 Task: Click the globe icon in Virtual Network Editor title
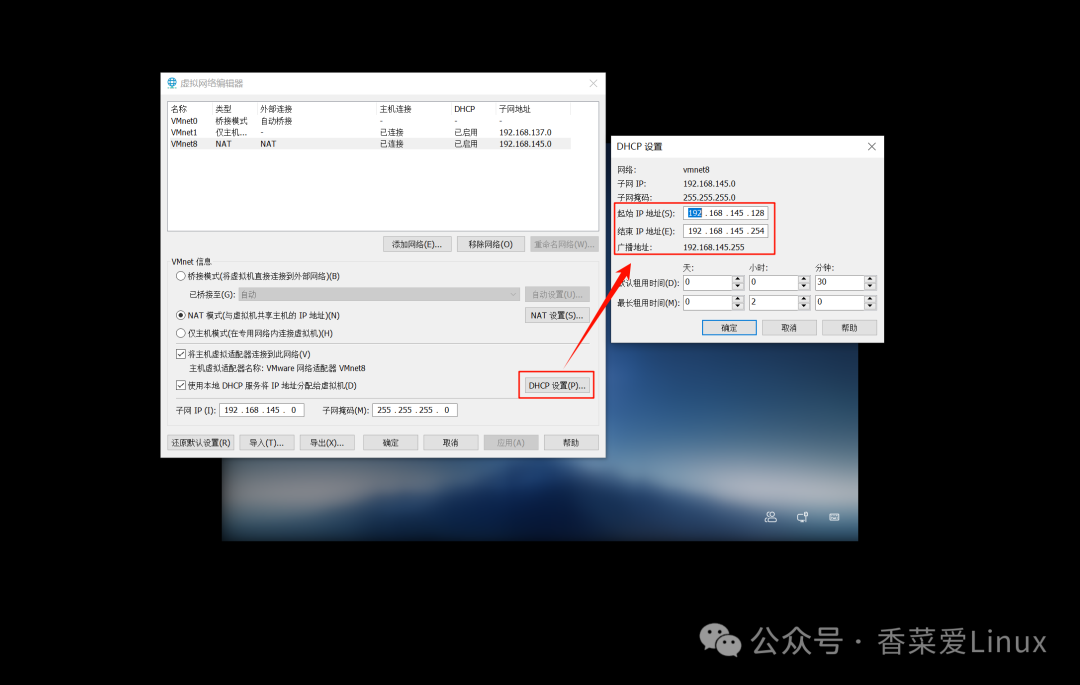[172, 83]
